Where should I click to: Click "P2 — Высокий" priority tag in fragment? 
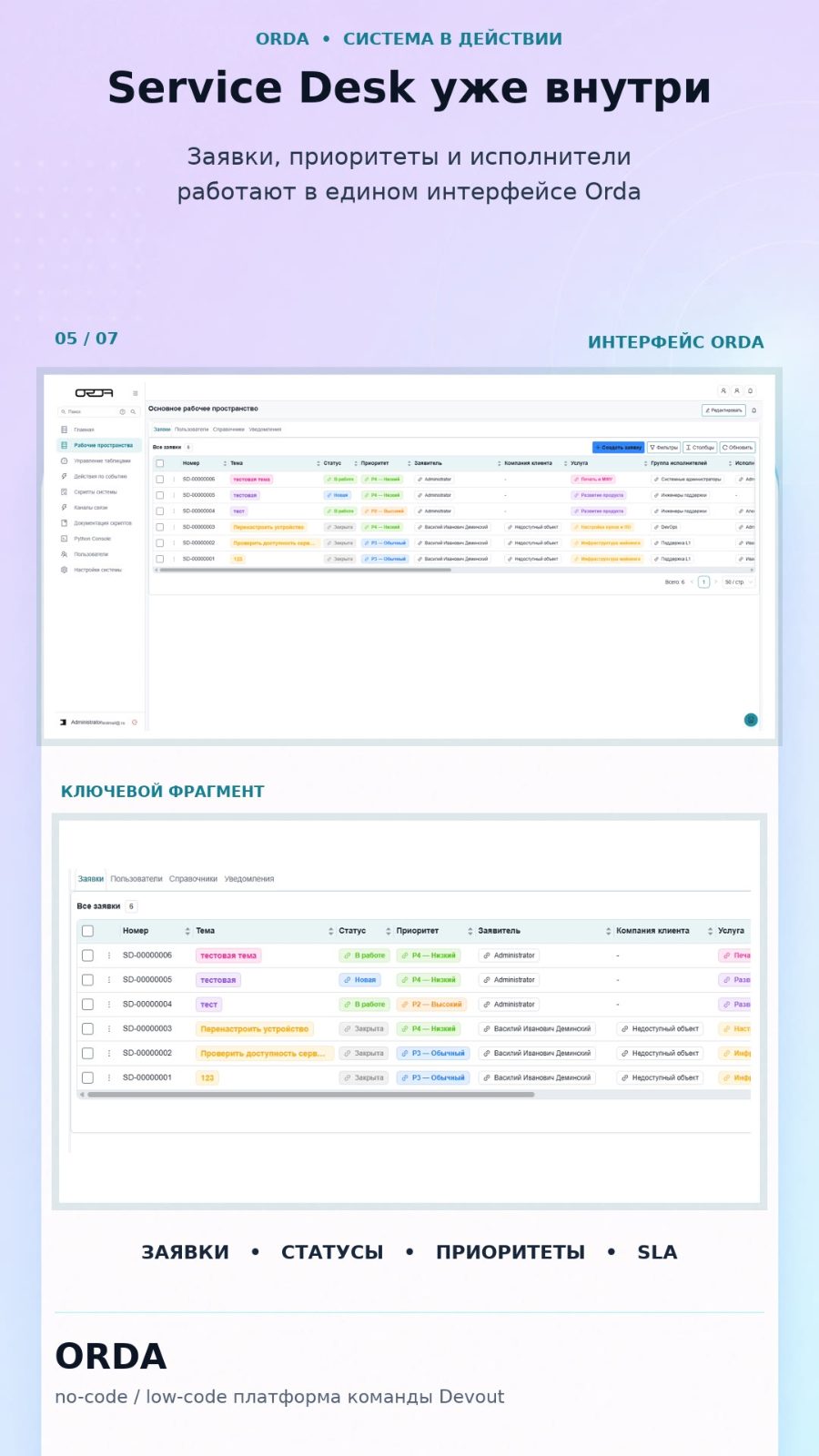click(432, 1005)
